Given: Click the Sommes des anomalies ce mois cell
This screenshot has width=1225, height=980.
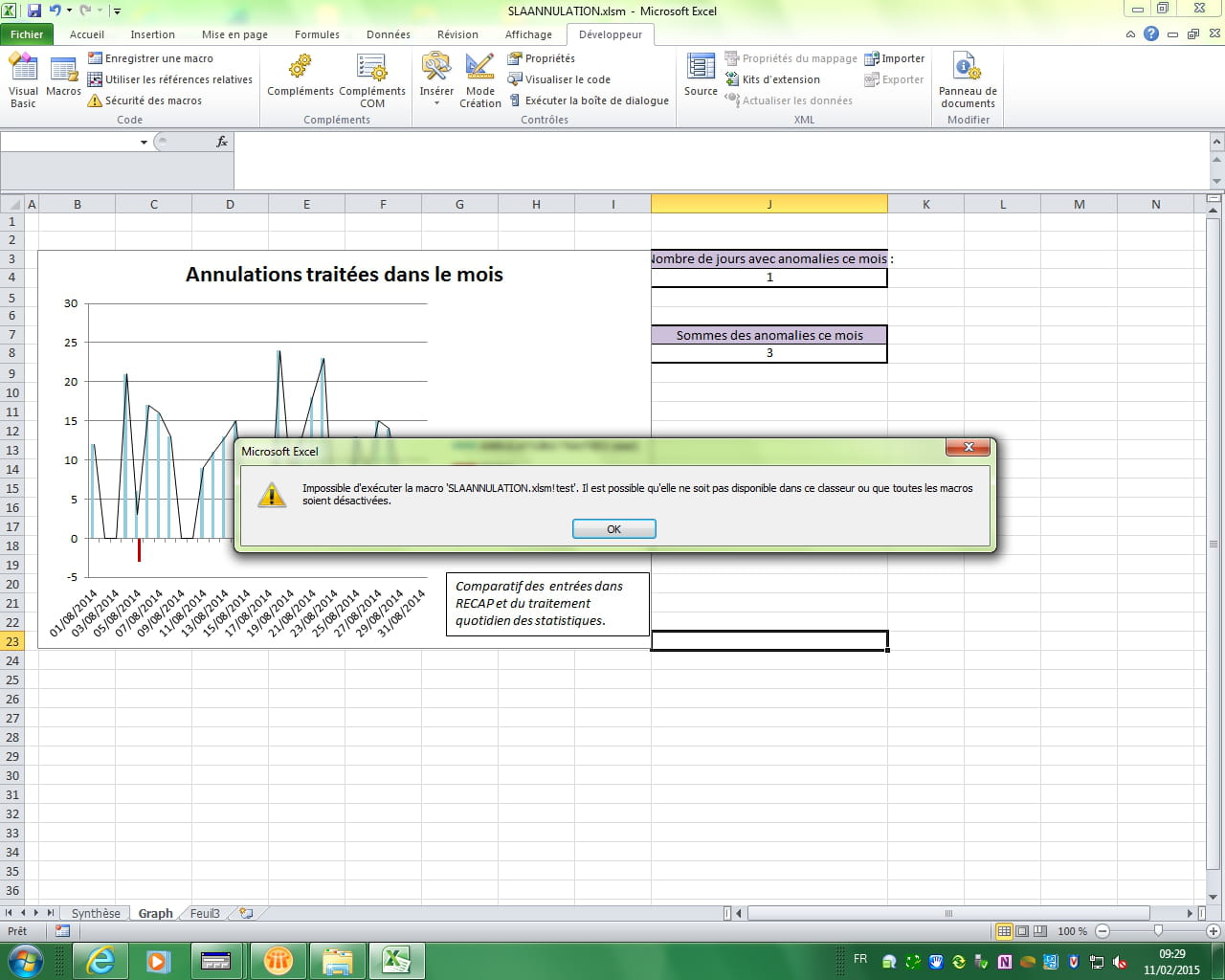Looking at the screenshot, I should tap(769, 335).
